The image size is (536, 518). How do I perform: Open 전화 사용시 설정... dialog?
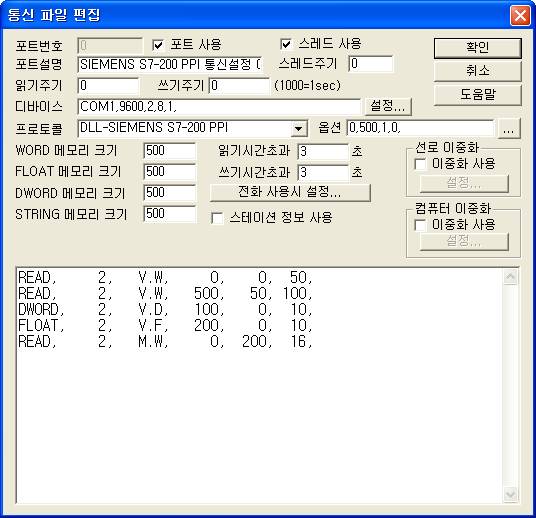click(x=290, y=192)
